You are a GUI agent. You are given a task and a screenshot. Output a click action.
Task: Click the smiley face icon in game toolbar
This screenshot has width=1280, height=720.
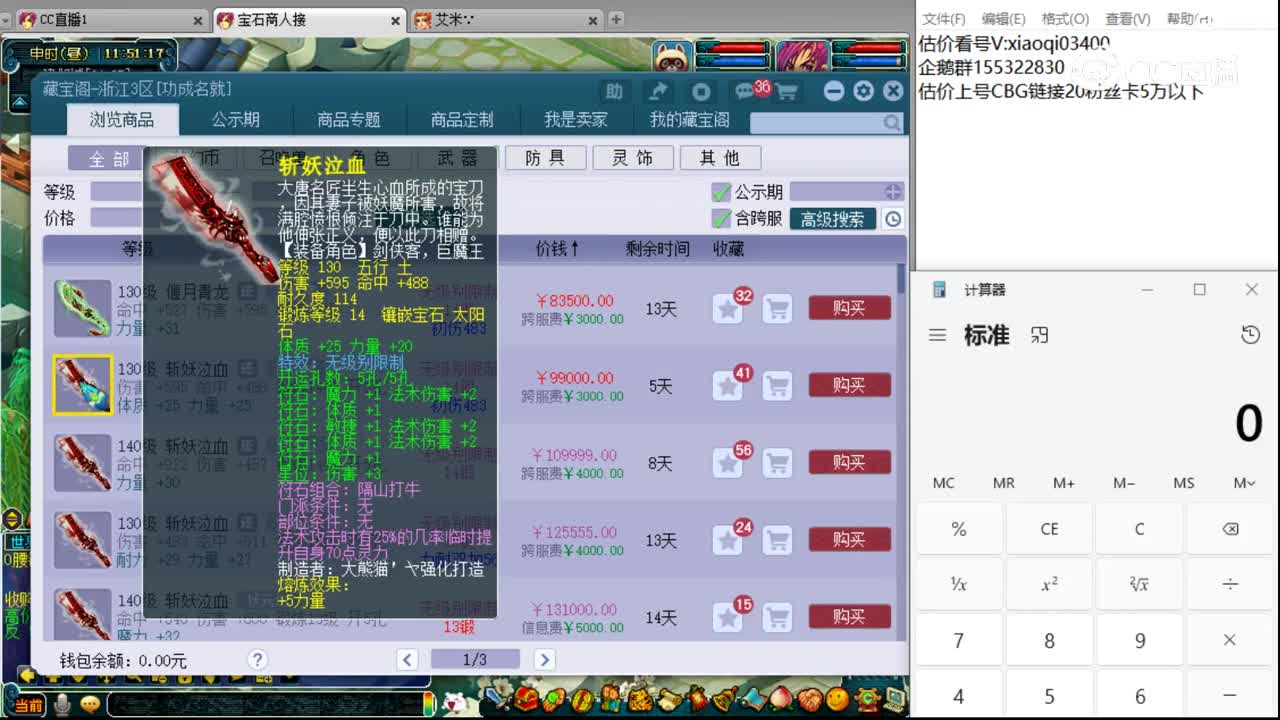click(838, 698)
